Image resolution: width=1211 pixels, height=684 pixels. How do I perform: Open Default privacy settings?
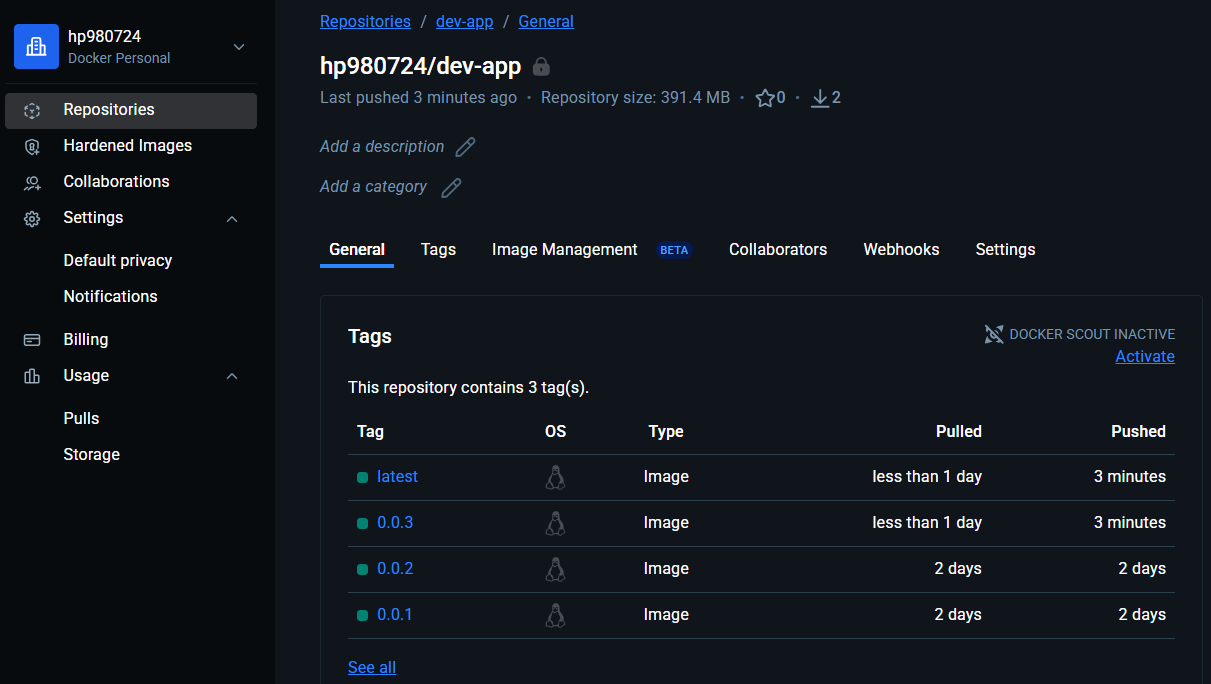pos(118,261)
